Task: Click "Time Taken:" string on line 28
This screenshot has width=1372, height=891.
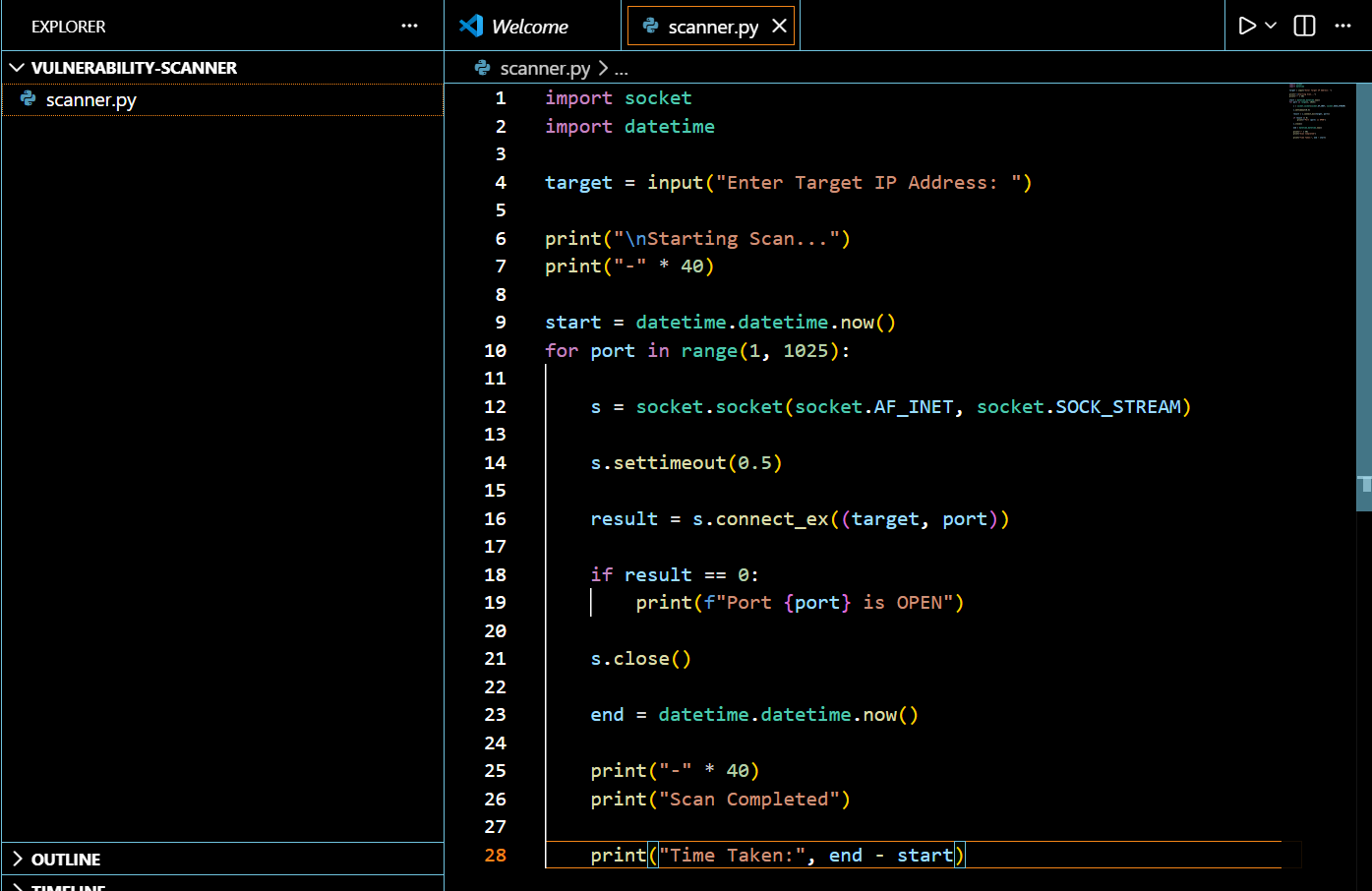Action: [732, 856]
